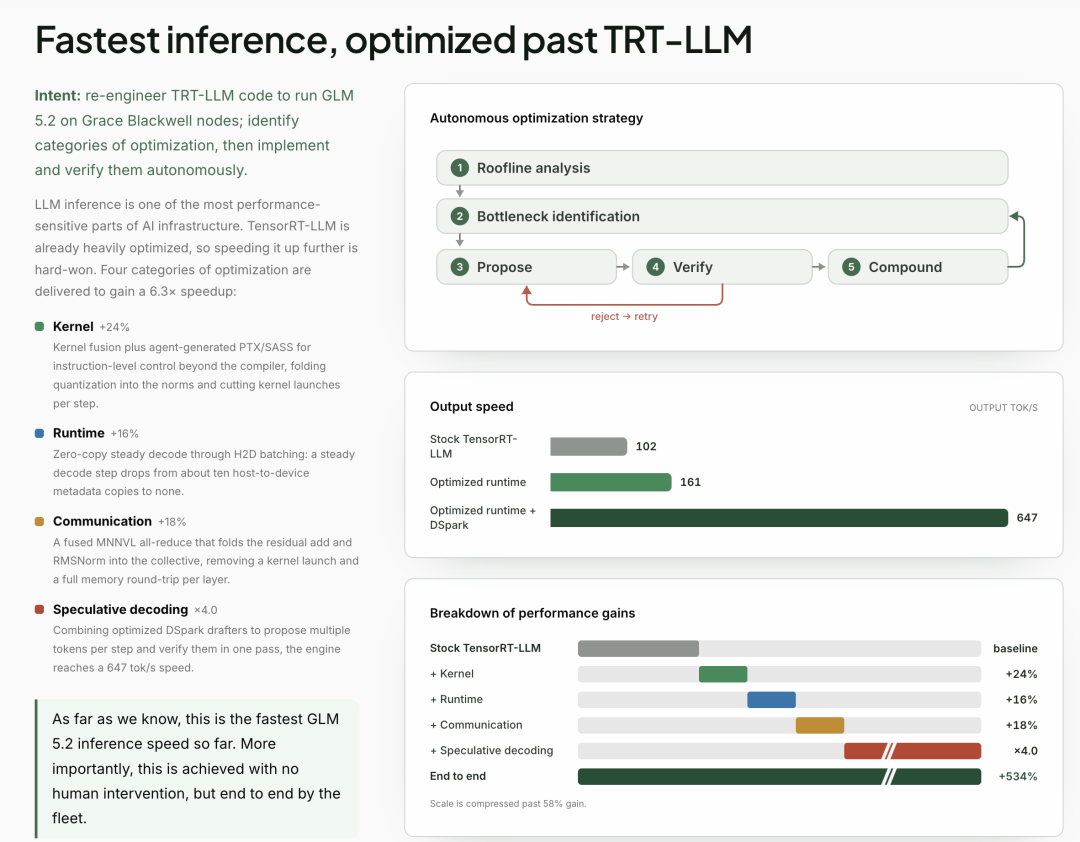Click the orange square next to Communication heading

click(39, 522)
